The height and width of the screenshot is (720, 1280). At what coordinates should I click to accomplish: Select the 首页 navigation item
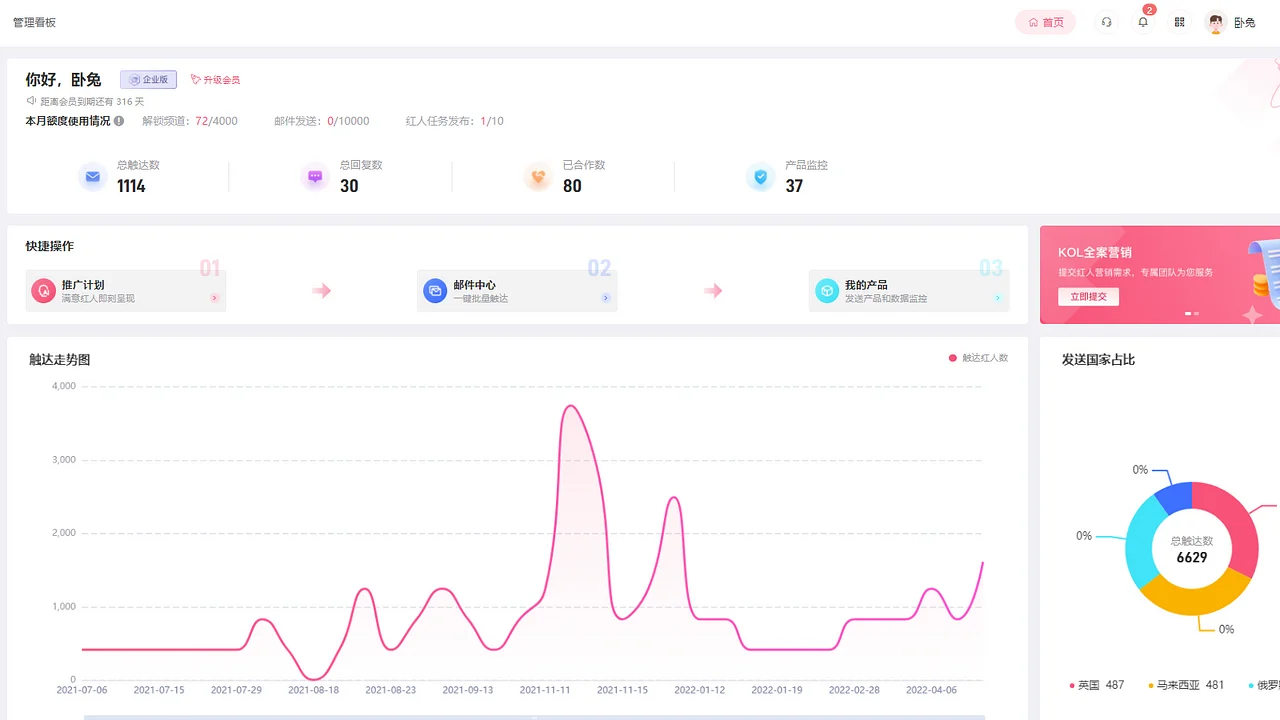coord(1045,21)
